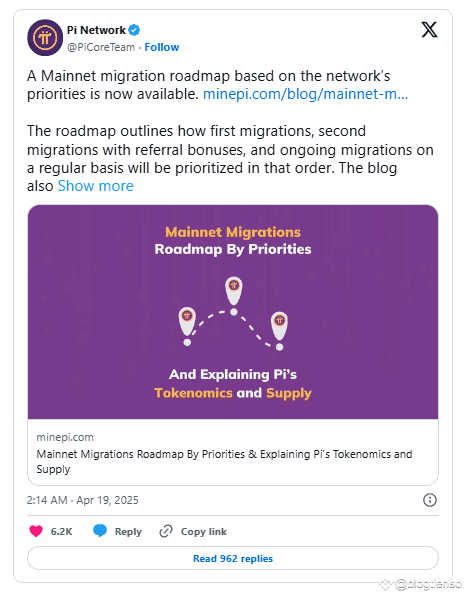Click the blue verified badge
This screenshot has width=469, height=599.
coord(134,30)
